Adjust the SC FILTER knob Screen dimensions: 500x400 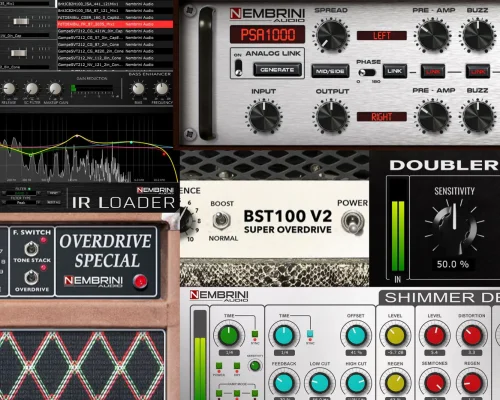tap(32, 89)
